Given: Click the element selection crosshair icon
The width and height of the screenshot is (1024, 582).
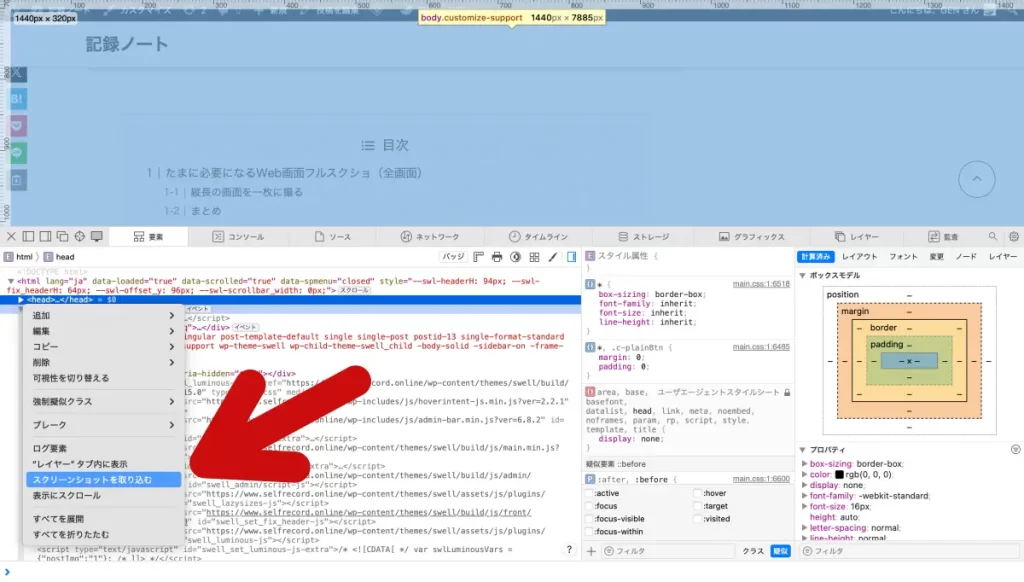Looking at the screenshot, I should click(x=79, y=237).
